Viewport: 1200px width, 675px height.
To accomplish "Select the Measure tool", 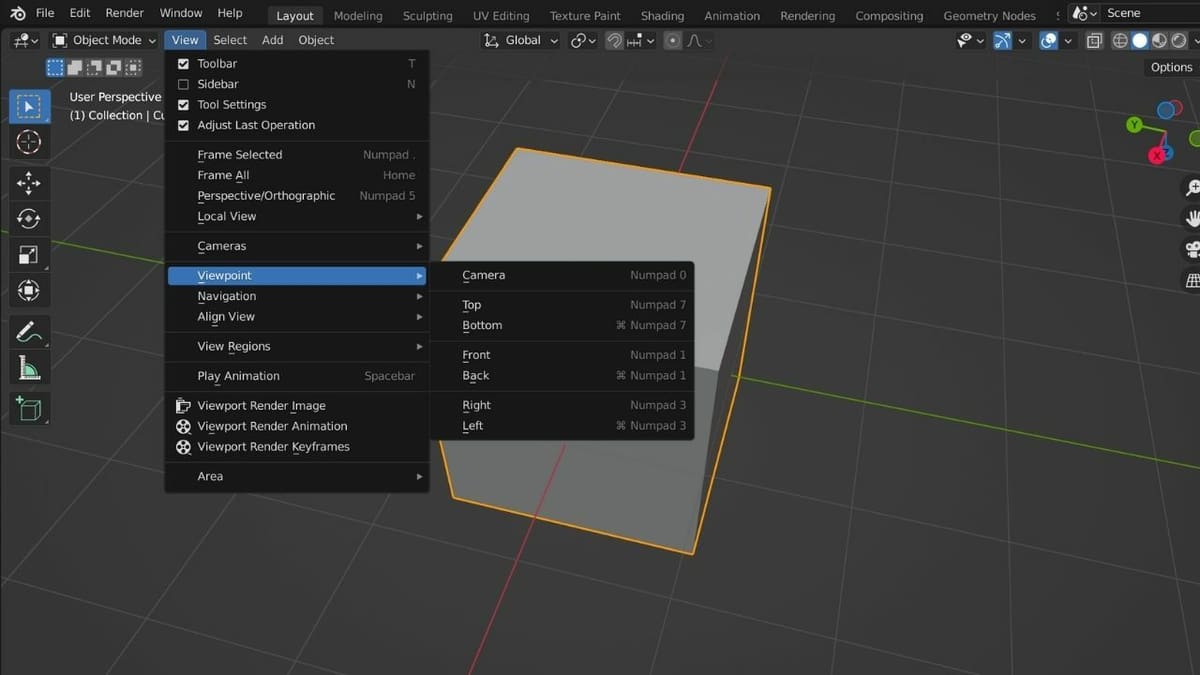I will pos(29,368).
